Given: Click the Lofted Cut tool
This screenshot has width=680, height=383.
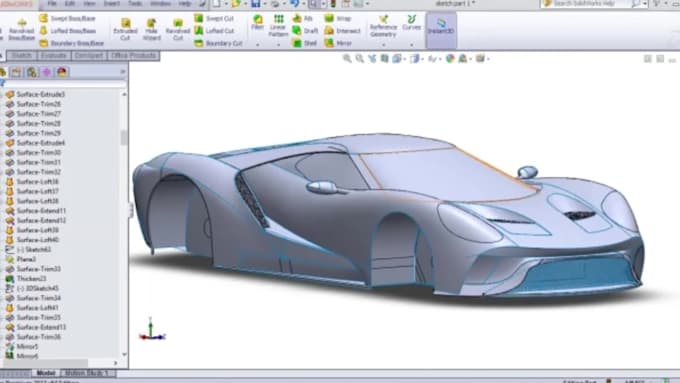Looking at the screenshot, I should point(214,31).
